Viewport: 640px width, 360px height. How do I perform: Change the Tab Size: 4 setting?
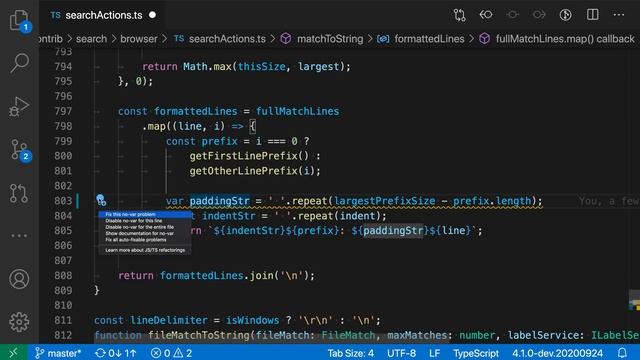[x=351, y=353]
